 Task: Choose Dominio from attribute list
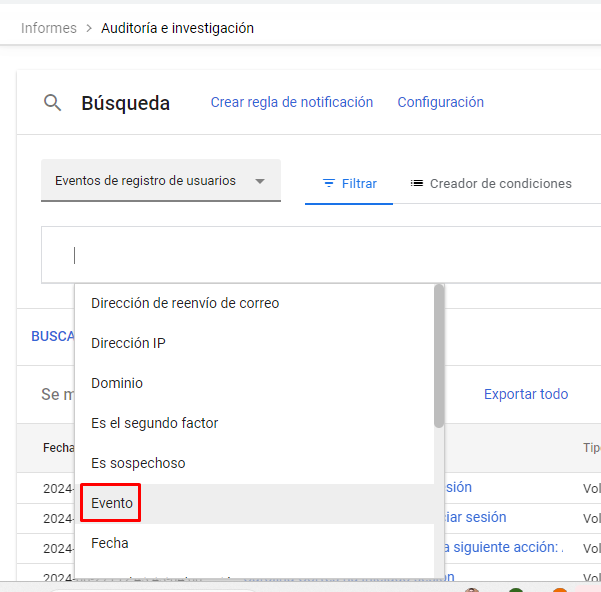(x=255, y=383)
